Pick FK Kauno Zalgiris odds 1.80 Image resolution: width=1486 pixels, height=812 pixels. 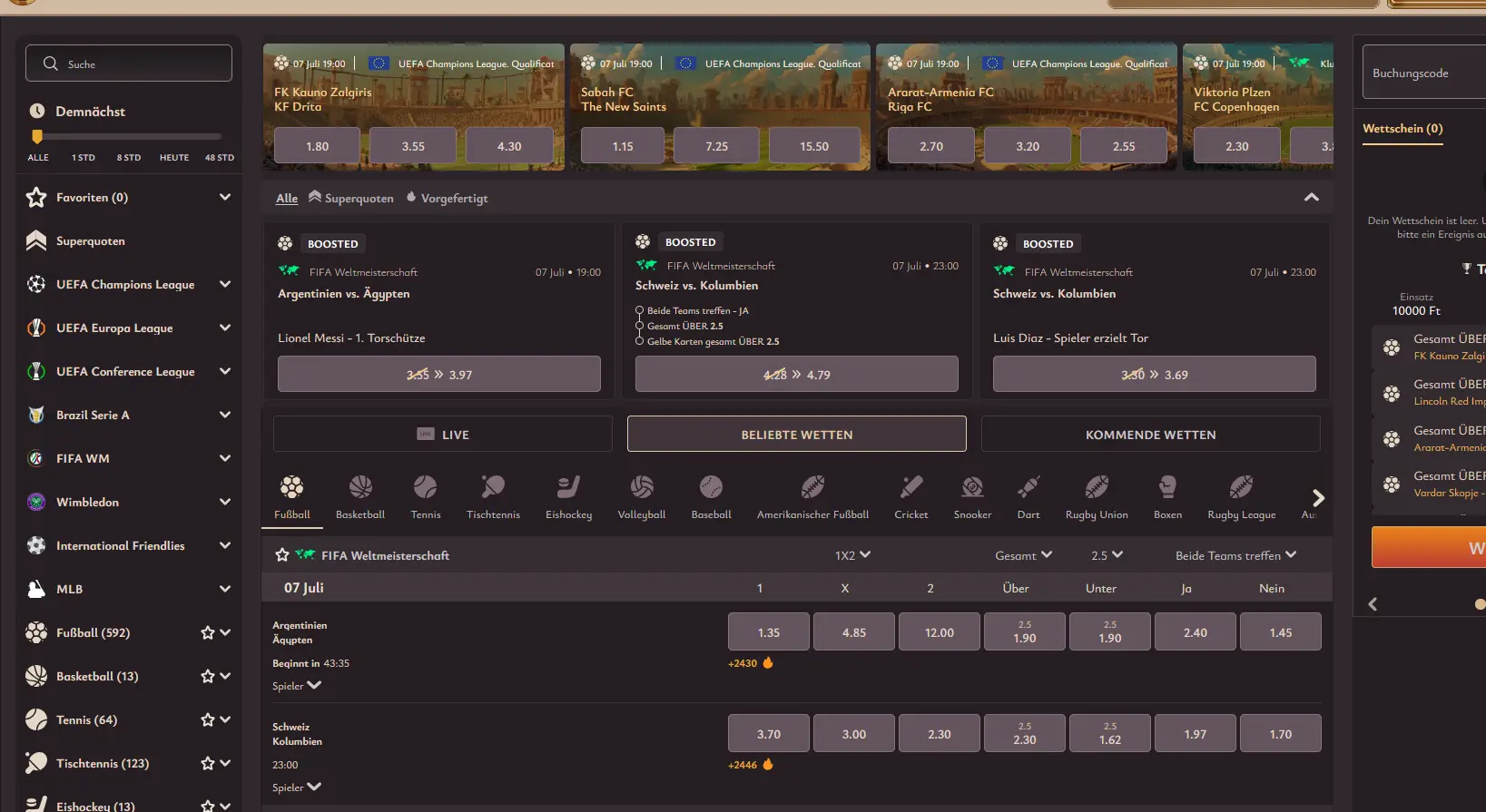[x=318, y=146]
